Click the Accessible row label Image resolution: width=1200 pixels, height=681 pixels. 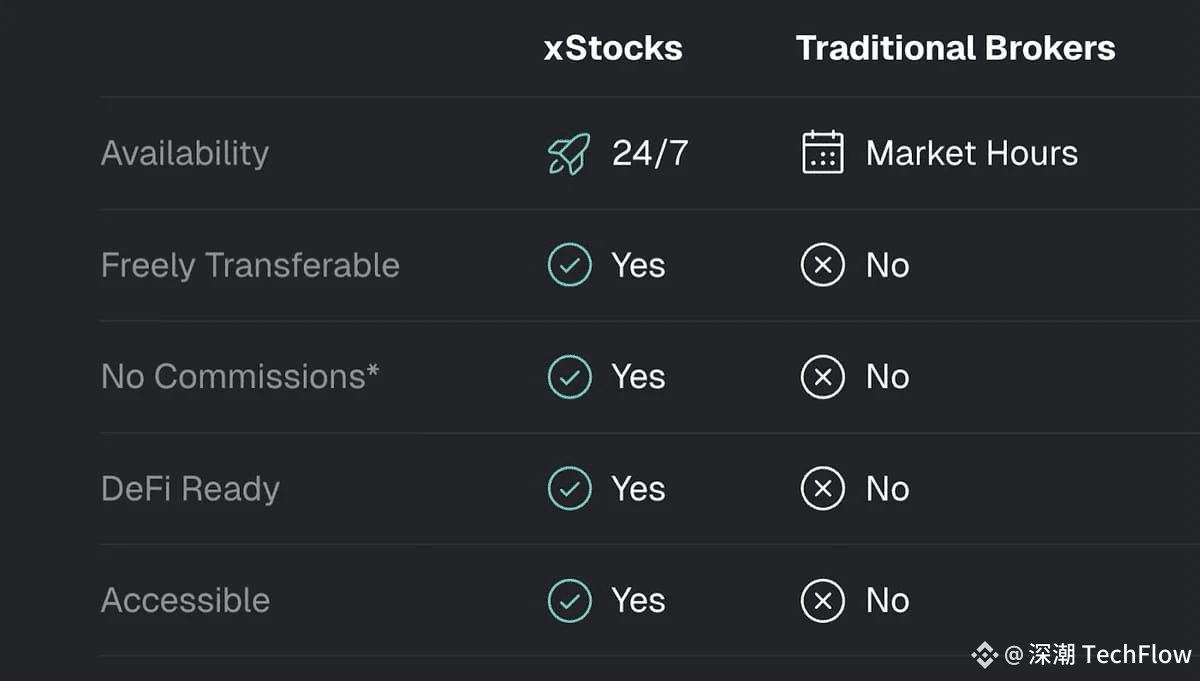point(185,600)
